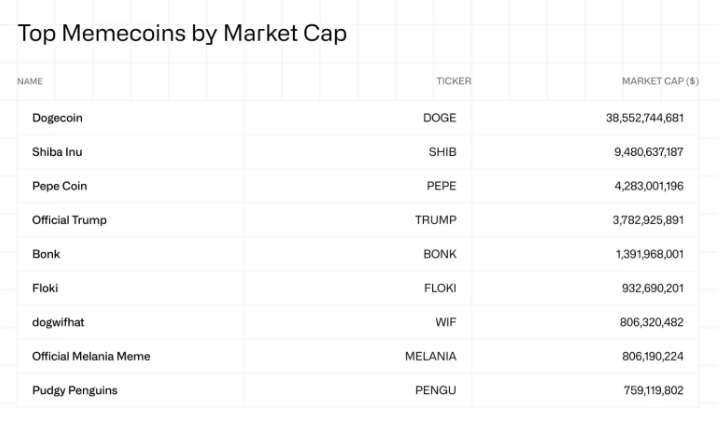The width and height of the screenshot is (725, 425).
Task: Select Dogecoin's market cap value 38,552,744,681
Action: pyautogui.click(x=644, y=118)
